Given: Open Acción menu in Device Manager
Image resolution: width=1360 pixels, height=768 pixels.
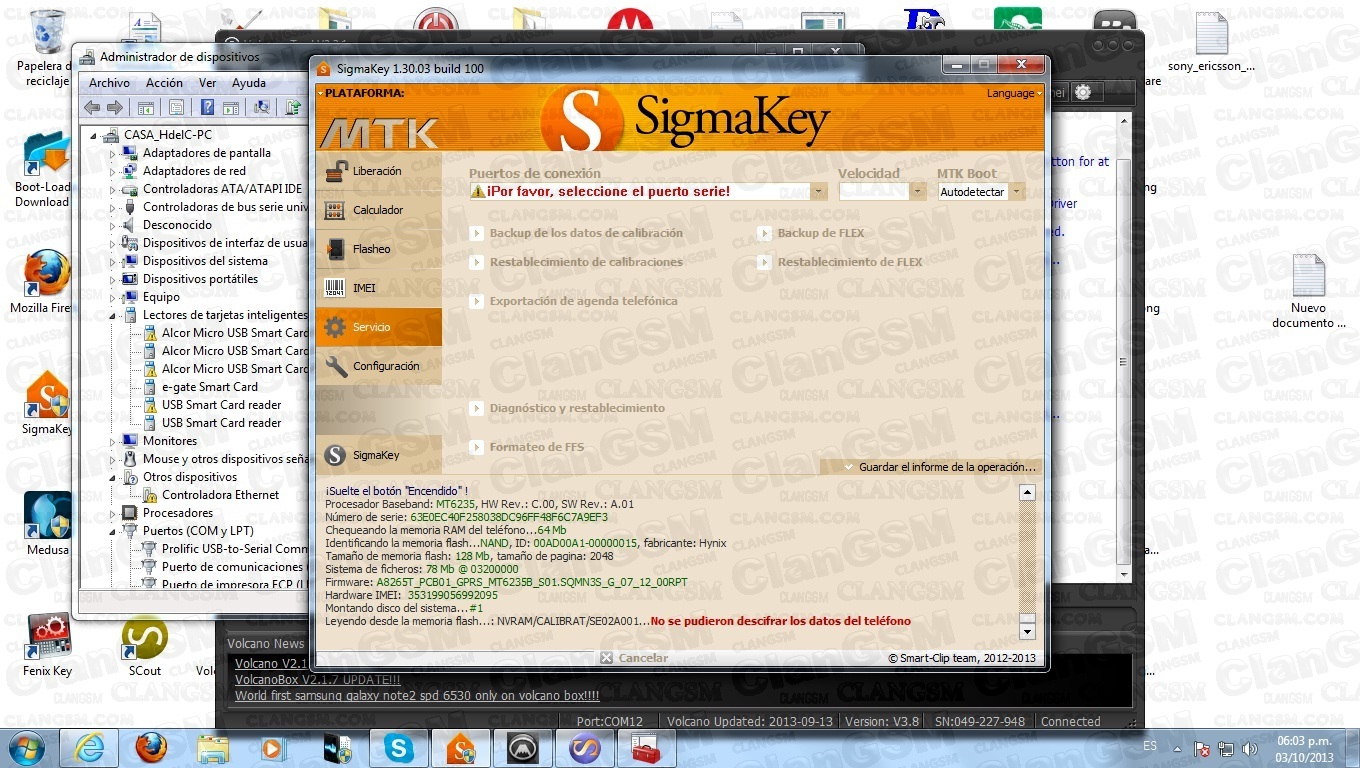Looking at the screenshot, I should [x=164, y=83].
